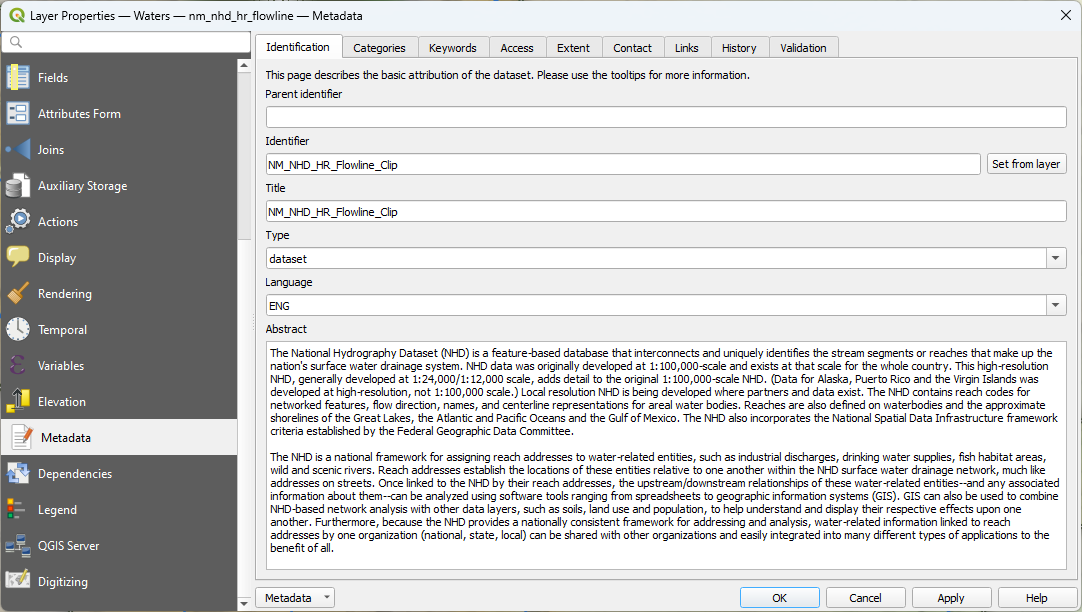Screen dimensions: 1082x612
Task: Open the Elevation icon
Action: pyautogui.click(x=18, y=401)
